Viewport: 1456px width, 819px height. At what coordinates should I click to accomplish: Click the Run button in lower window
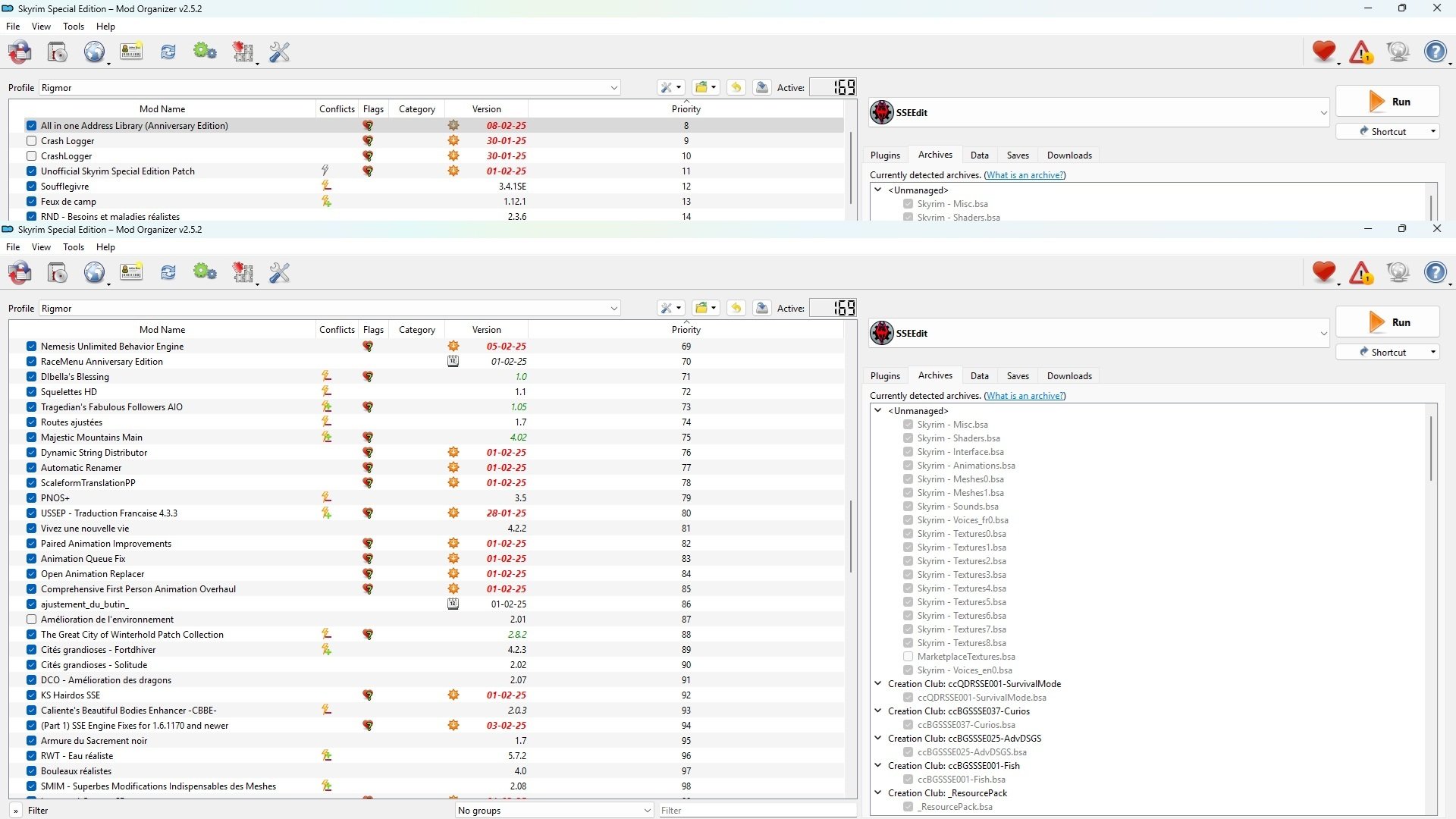1387,322
